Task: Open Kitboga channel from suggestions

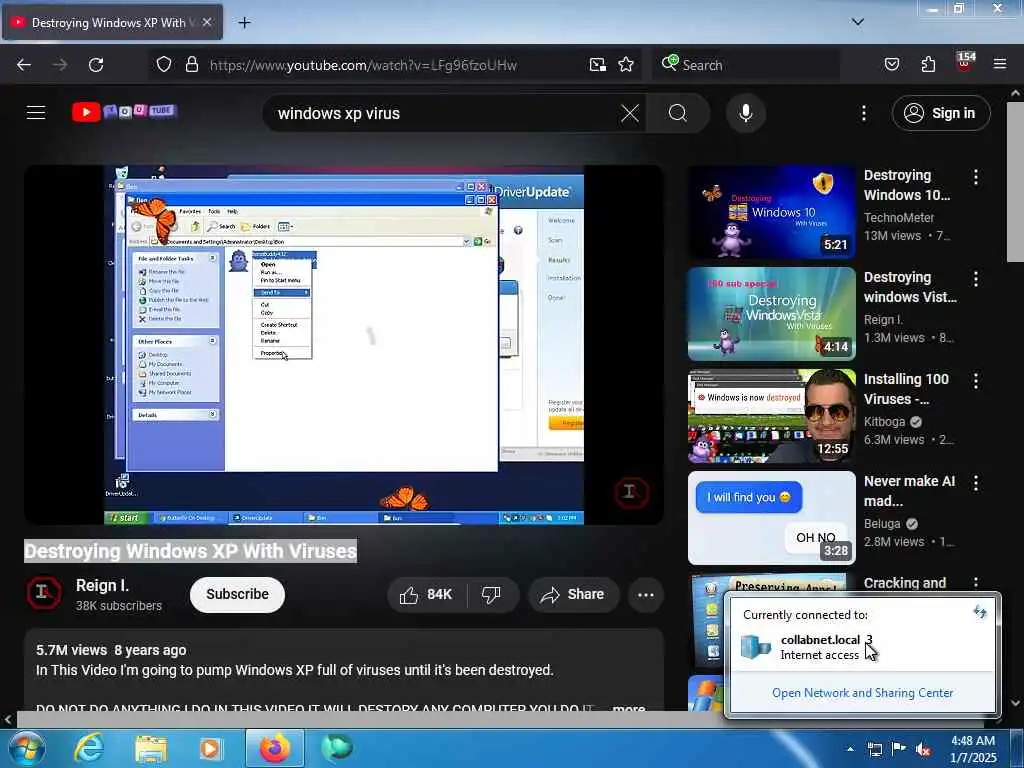Action: [884, 421]
